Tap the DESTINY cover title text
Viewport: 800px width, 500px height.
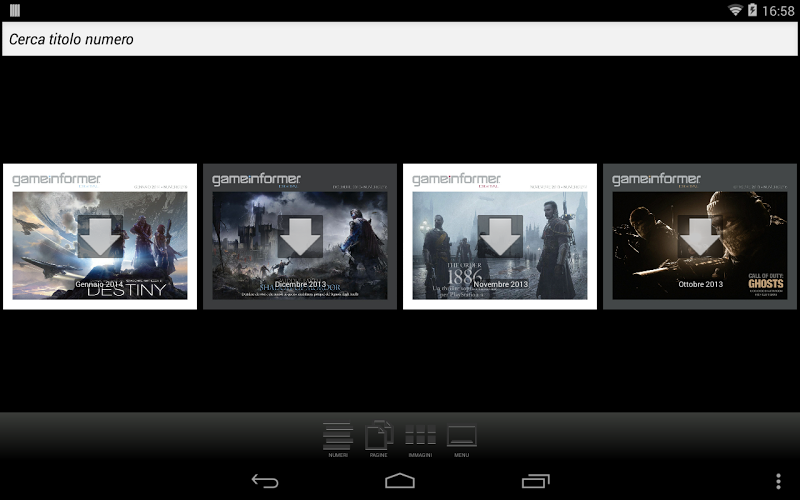(127, 291)
